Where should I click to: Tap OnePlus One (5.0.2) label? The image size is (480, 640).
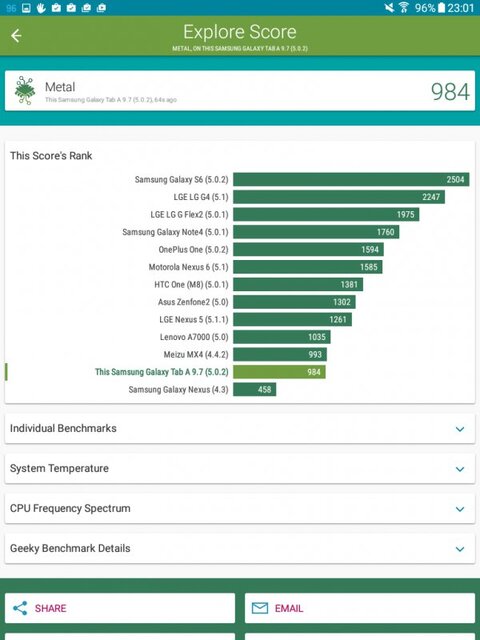tap(193, 250)
